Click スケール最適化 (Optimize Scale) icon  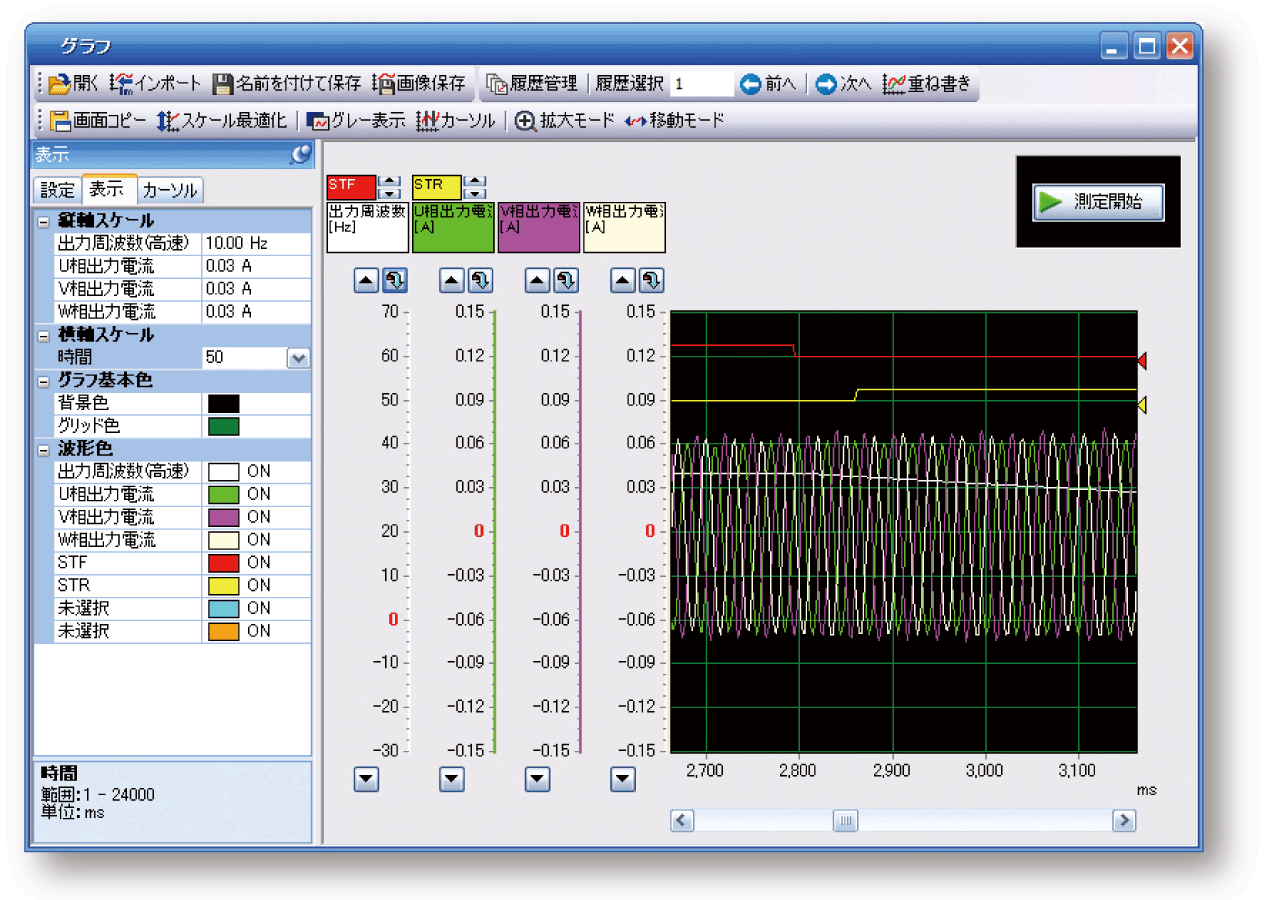(168, 121)
